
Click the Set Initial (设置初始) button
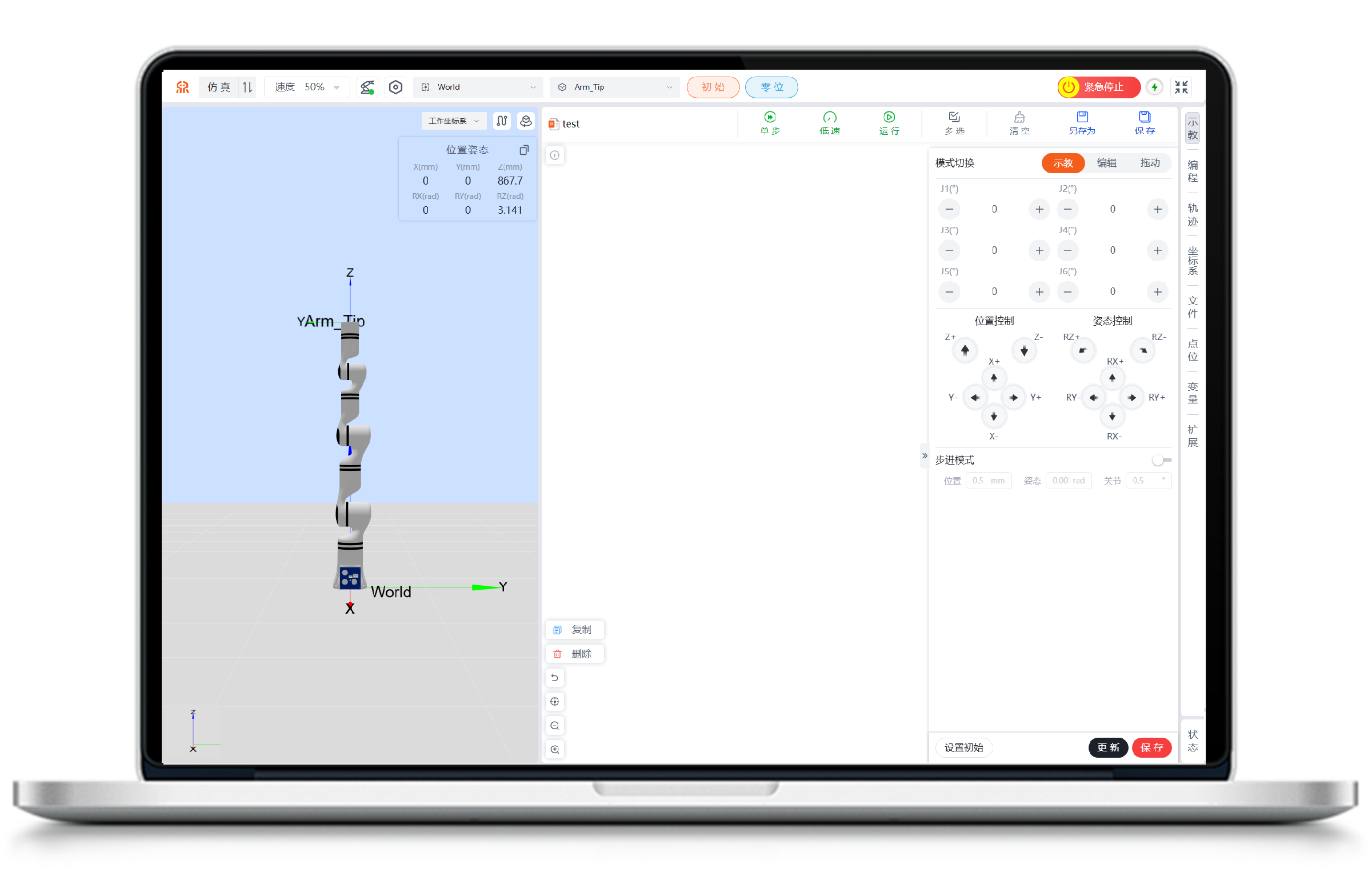[963, 747]
